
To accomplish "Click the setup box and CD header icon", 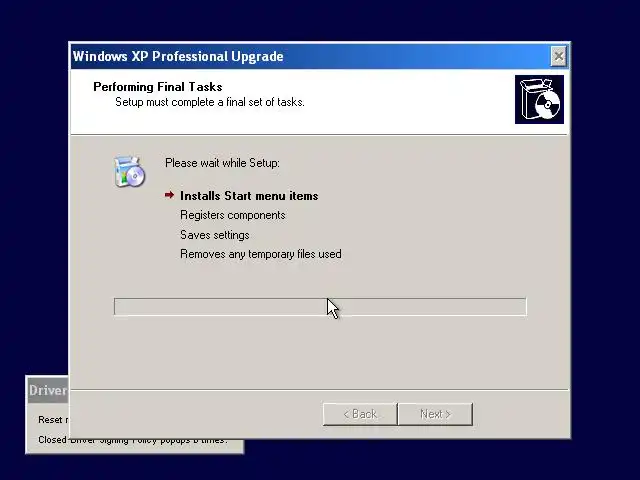I will [539, 99].
